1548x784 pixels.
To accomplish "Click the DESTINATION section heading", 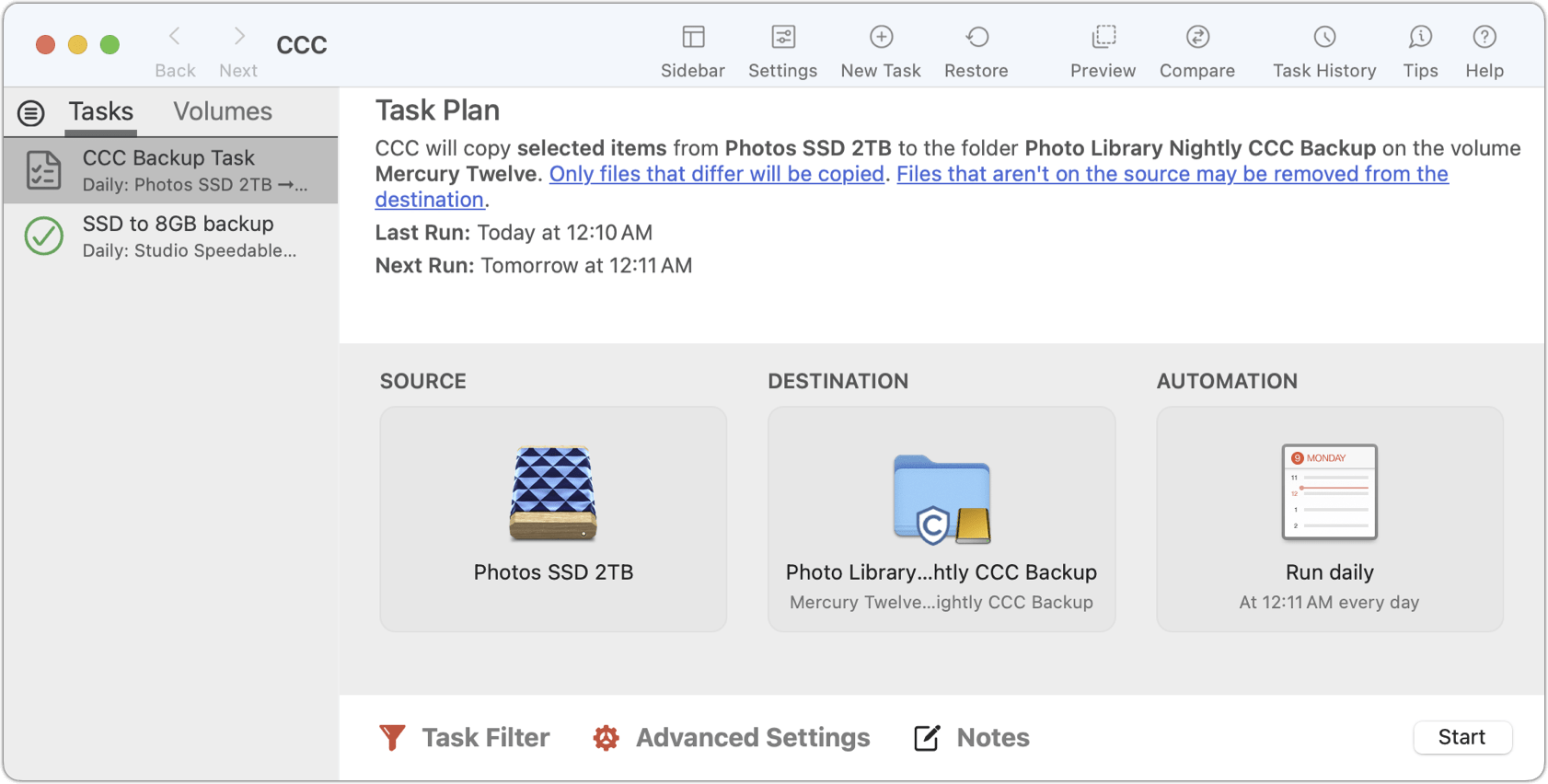I will 838,381.
